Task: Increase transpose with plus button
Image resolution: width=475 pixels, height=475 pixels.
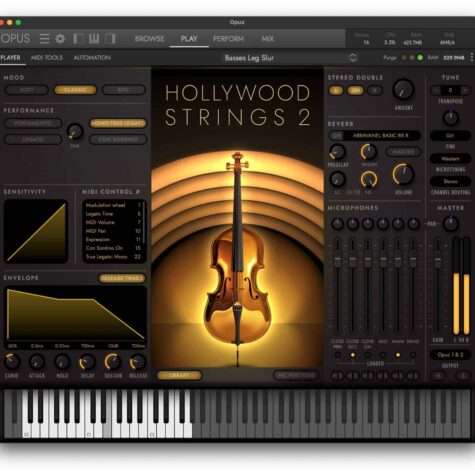Action: [465, 90]
